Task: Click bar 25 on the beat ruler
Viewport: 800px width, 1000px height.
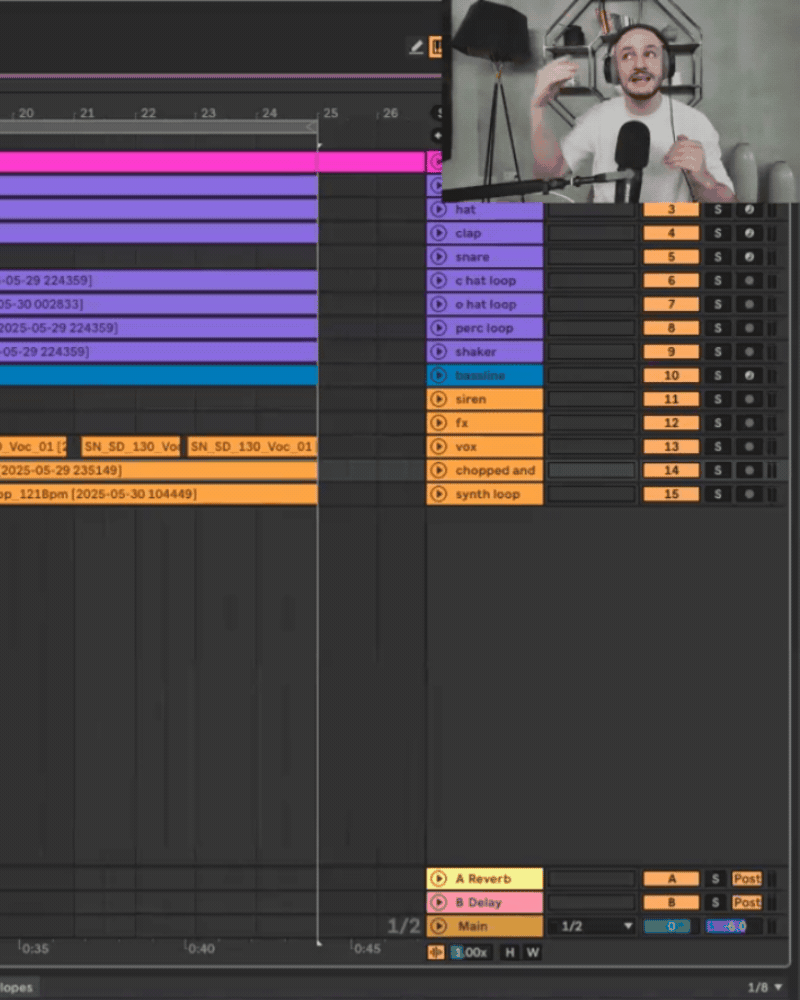Action: (330, 113)
